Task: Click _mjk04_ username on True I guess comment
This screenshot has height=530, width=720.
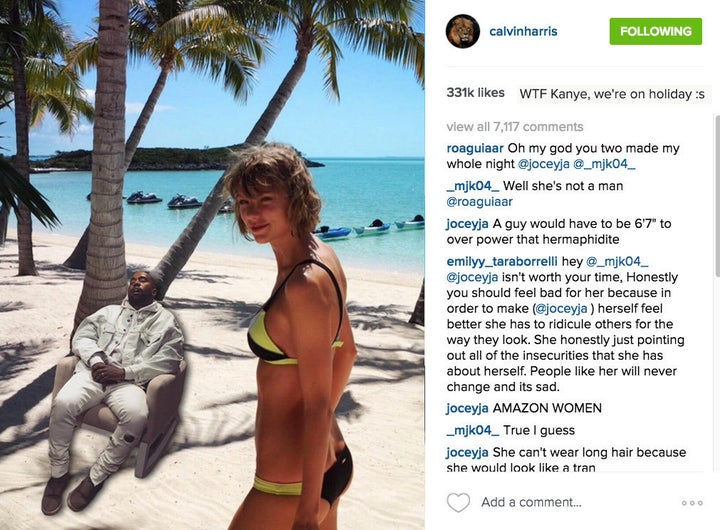Action: 472,430
